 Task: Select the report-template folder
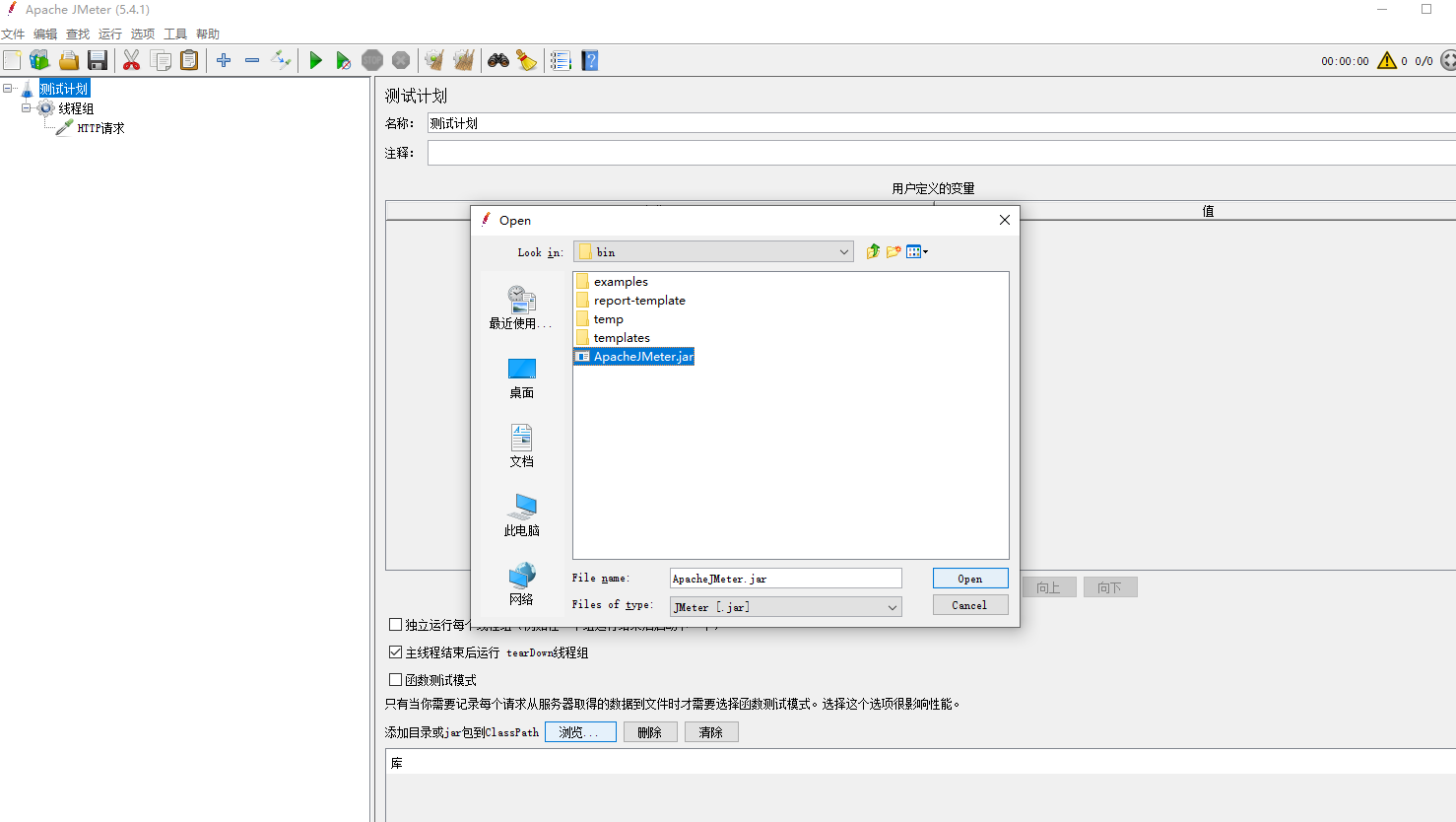point(630,301)
